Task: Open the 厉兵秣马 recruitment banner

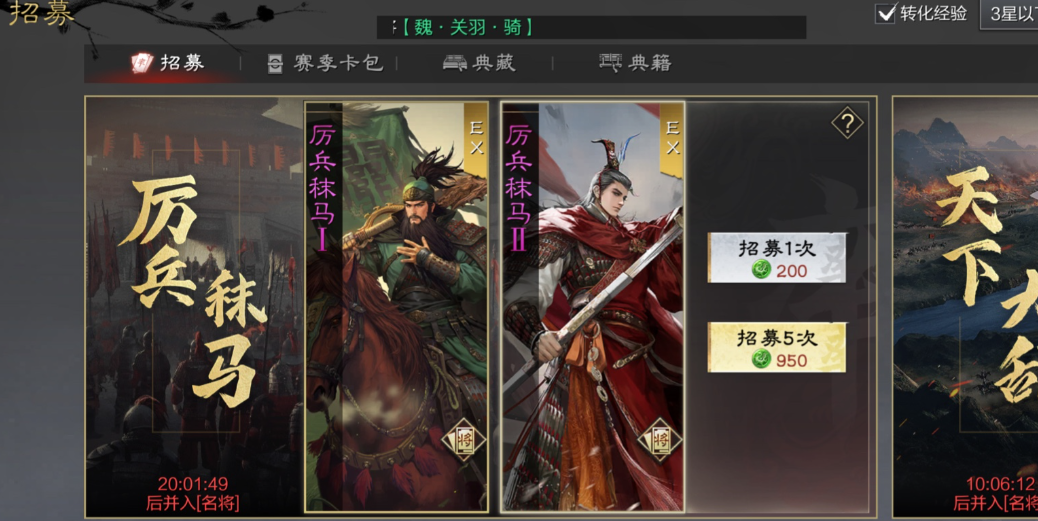Action: 194,307
